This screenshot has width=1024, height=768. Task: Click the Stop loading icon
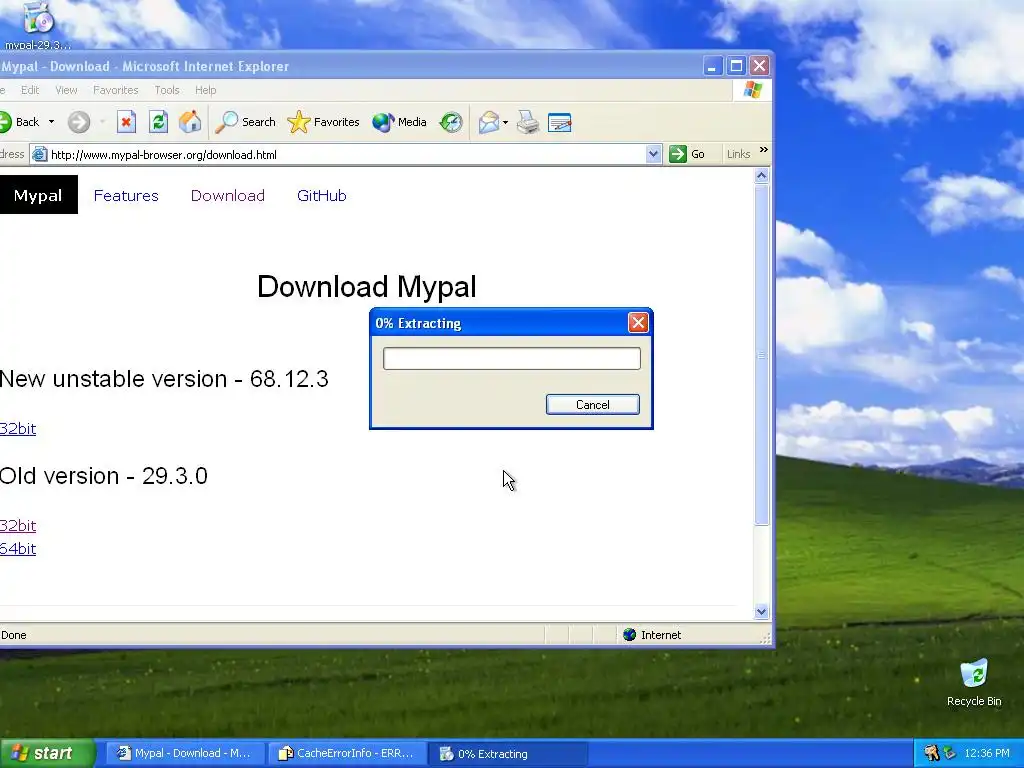[126, 122]
